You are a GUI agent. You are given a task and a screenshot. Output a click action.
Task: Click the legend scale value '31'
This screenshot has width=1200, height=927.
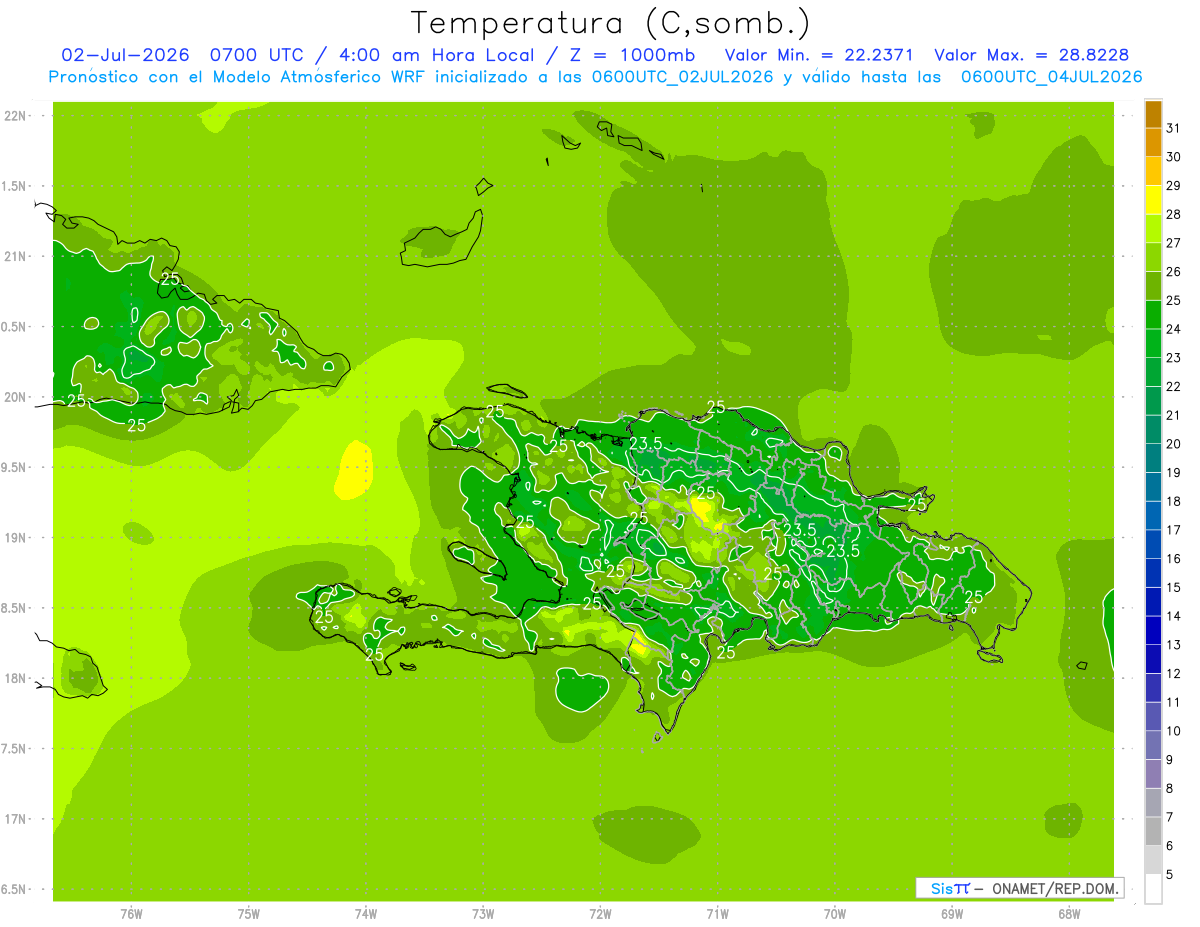point(1174,128)
